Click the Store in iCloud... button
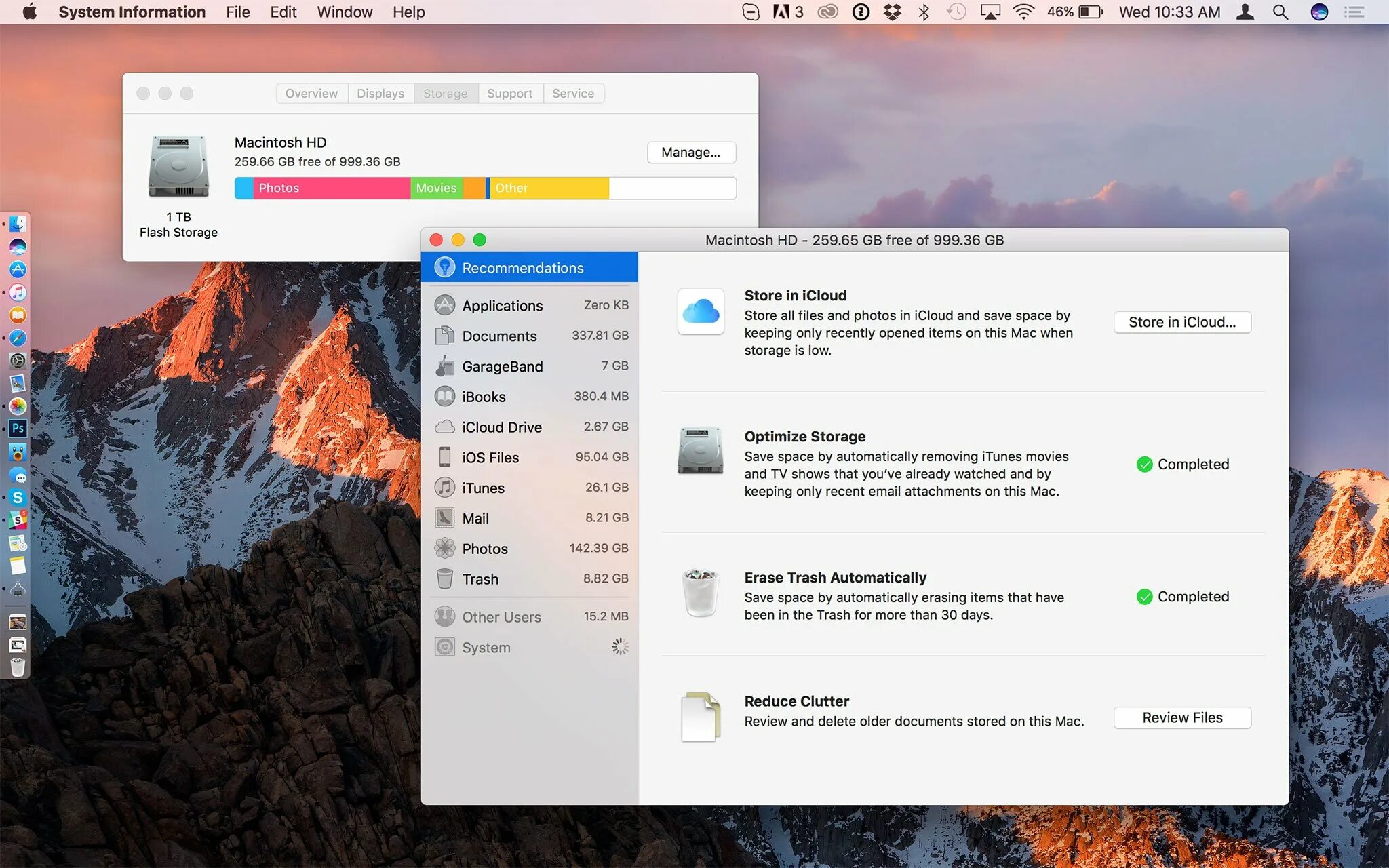 1181,322
